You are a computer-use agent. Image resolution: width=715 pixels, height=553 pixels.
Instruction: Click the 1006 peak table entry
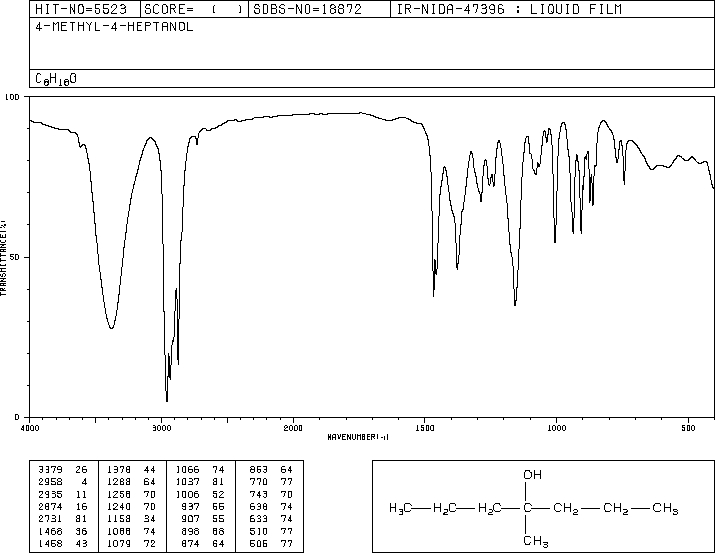tap(200, 494)
